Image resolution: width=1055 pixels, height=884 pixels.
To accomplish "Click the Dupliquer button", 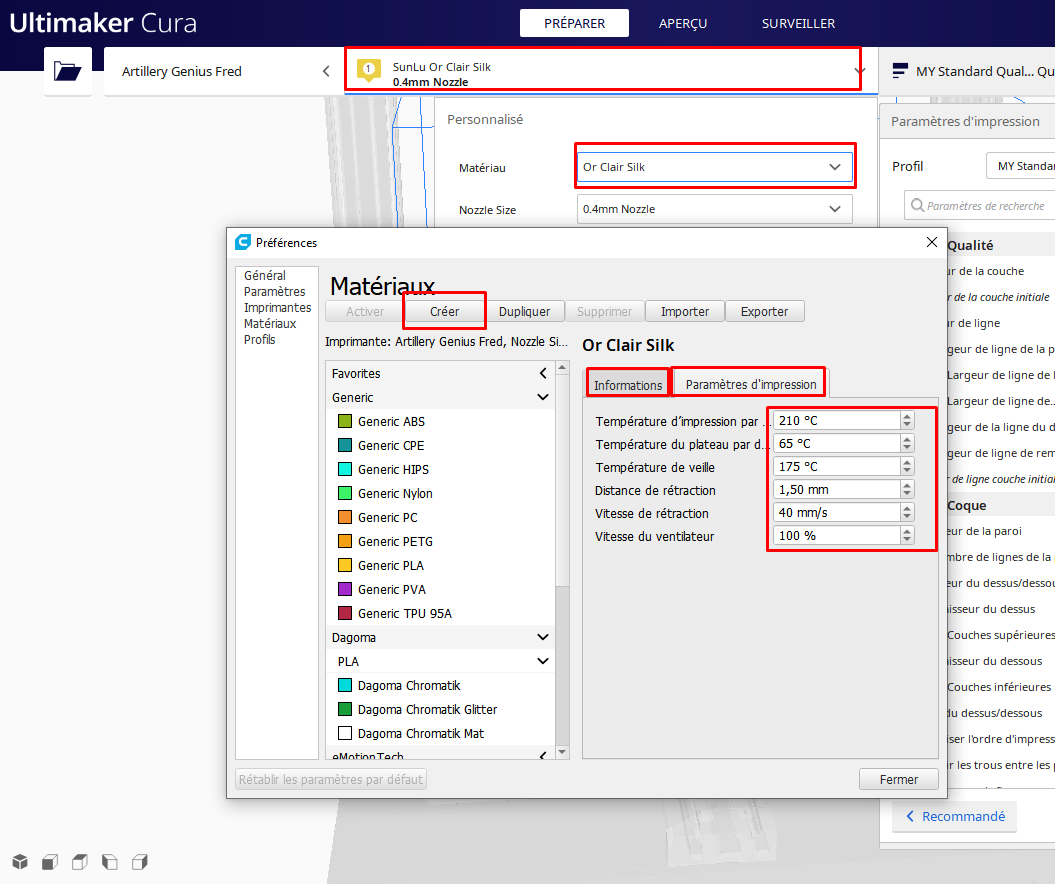I will 524,311.
